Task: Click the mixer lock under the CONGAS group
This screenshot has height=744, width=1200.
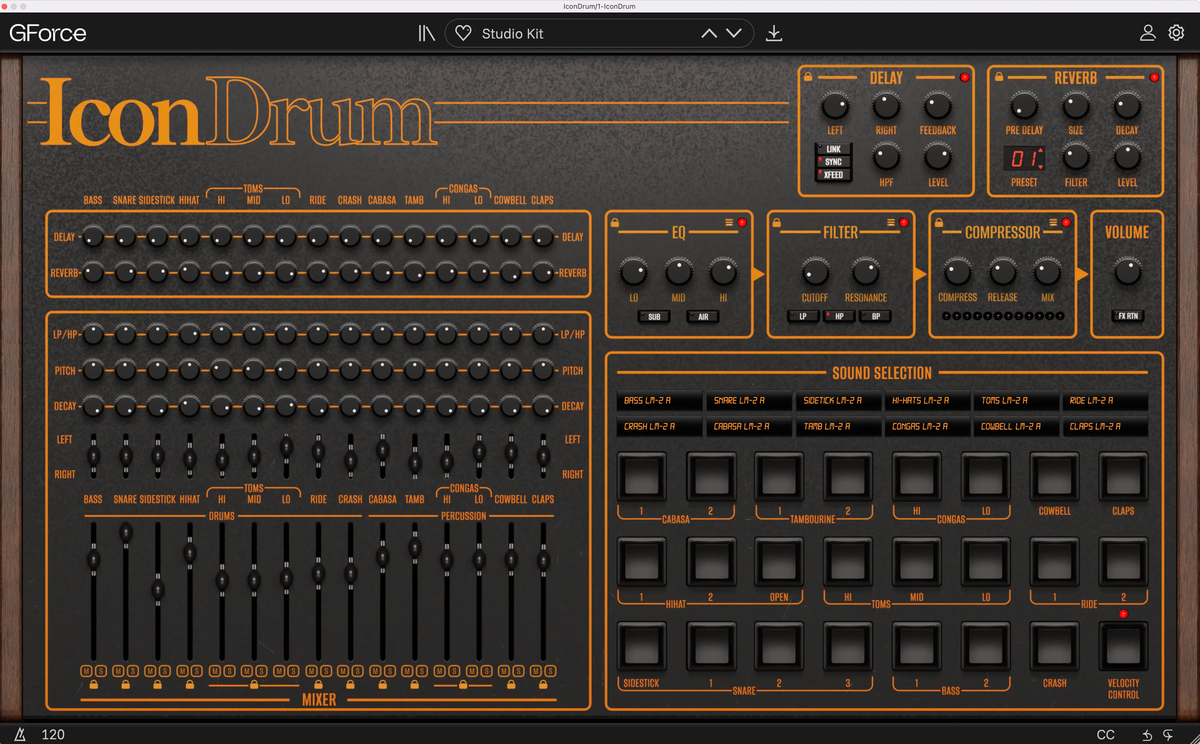Action: 463,685
